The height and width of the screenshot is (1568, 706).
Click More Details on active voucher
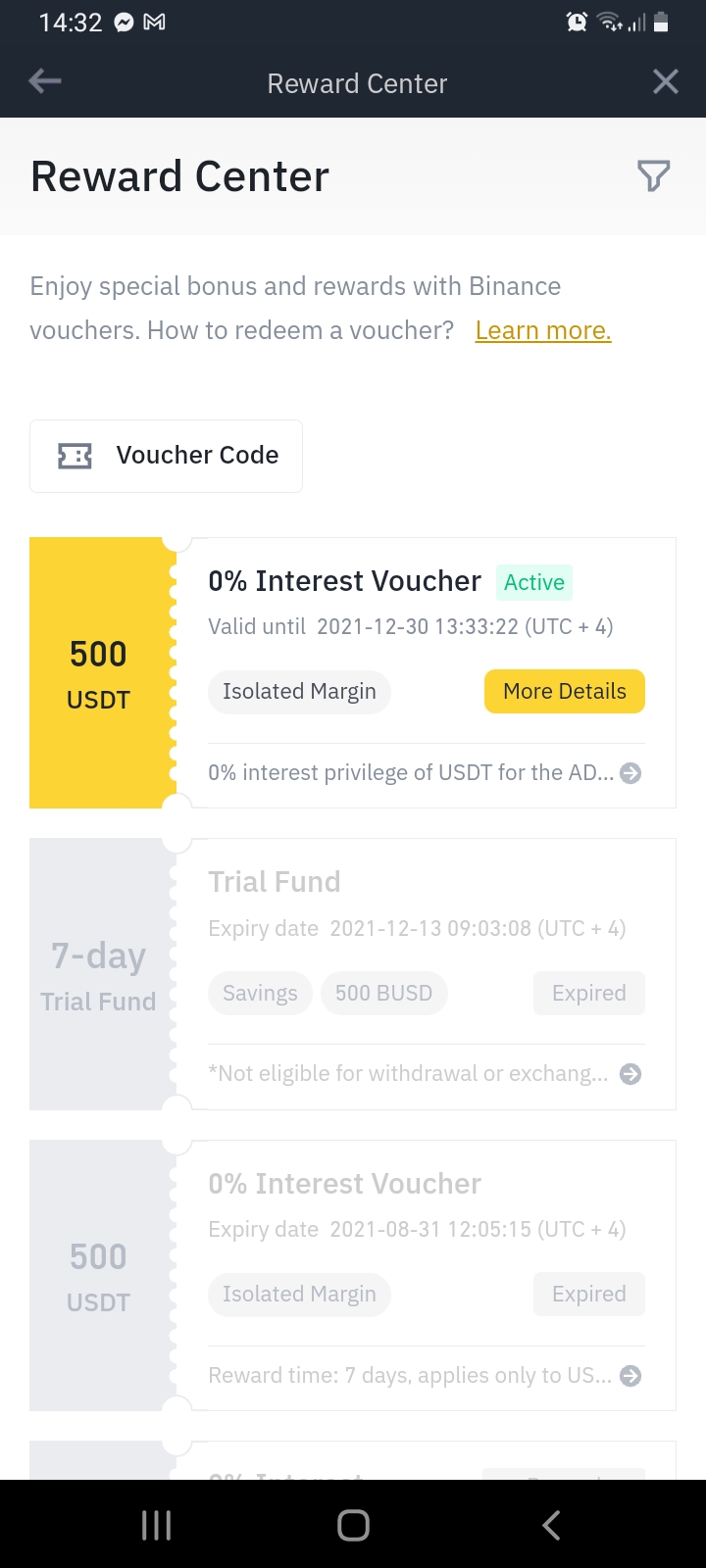[x=565, y=692]
